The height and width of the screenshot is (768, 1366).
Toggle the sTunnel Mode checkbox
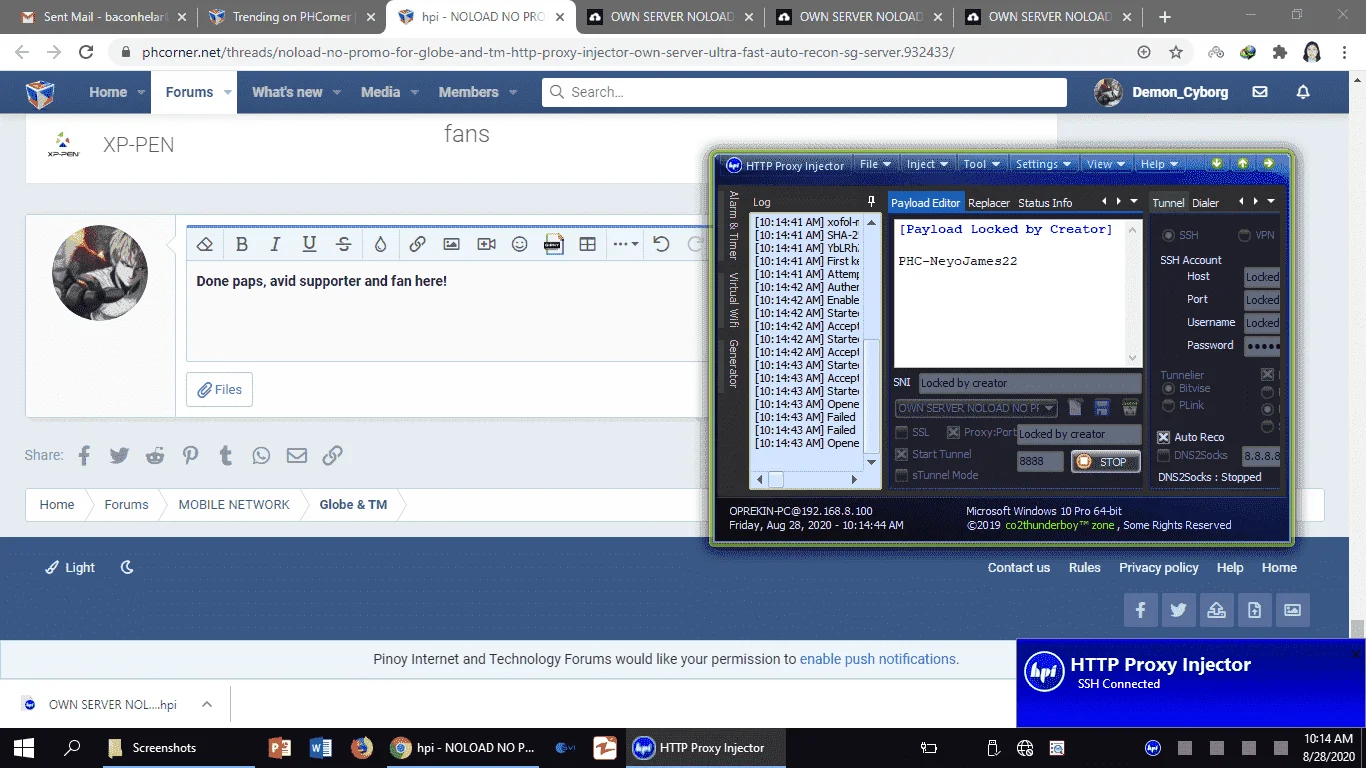point(902,475)
